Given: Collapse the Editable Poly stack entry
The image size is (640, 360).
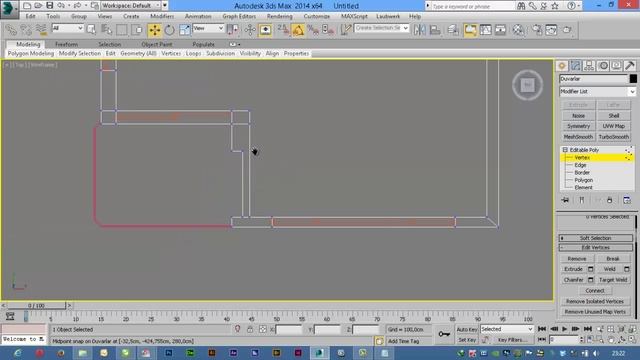Looking at the screenshot, I should click(x=565, y=150).
